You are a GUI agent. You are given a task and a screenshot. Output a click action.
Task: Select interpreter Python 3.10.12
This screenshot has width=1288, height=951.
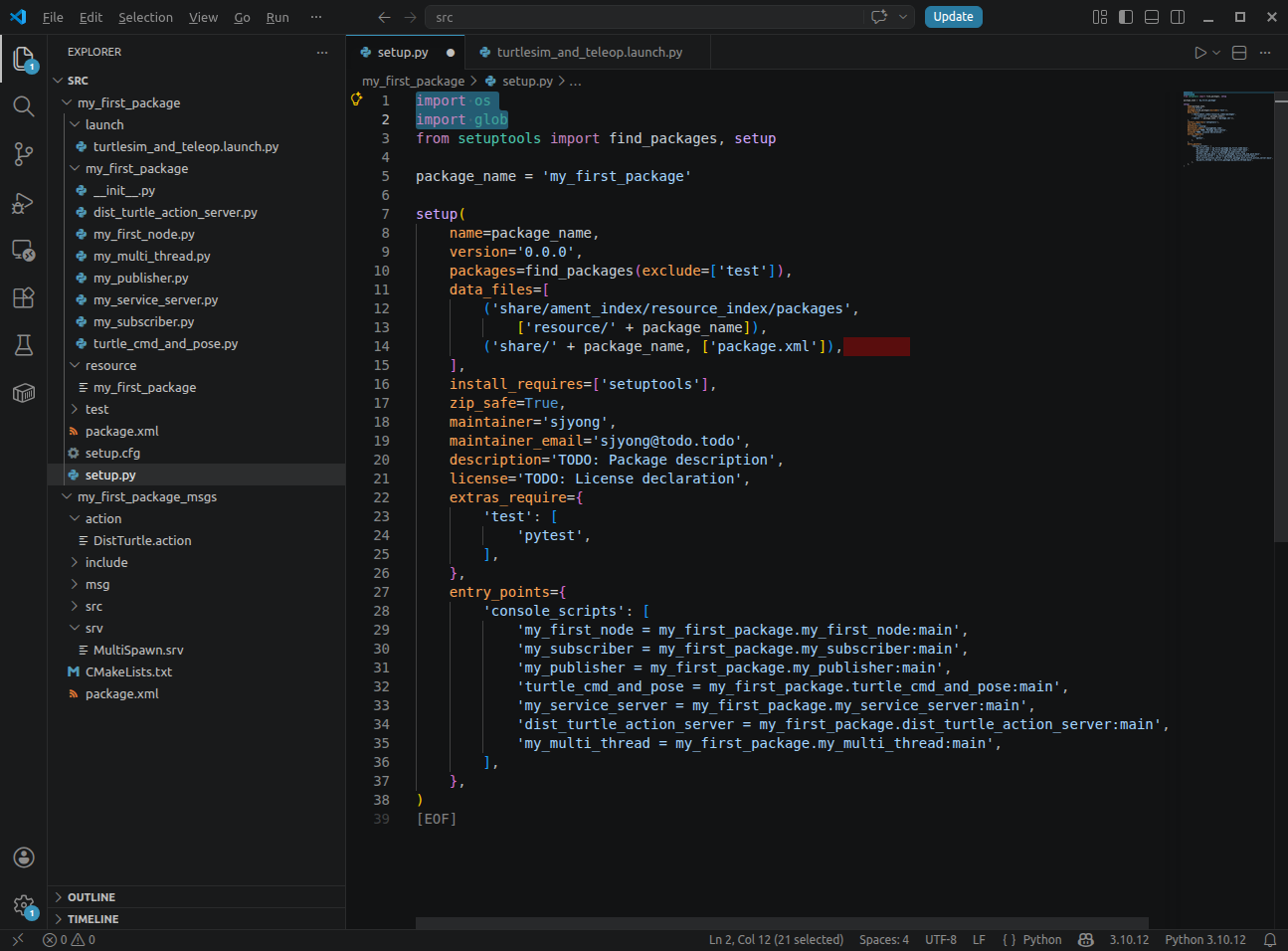coord(1204,939)
